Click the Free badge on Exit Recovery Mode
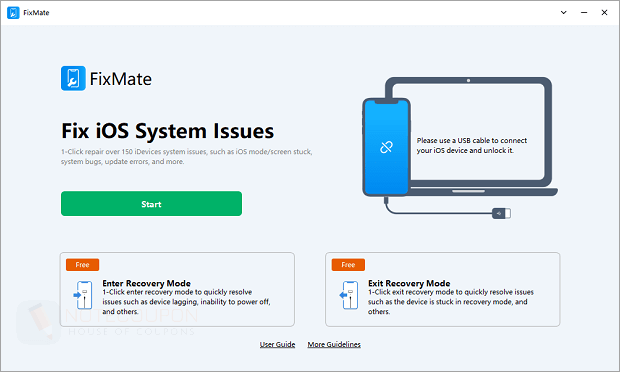Screen dimensions: 620x372 (x=348, y=264)
